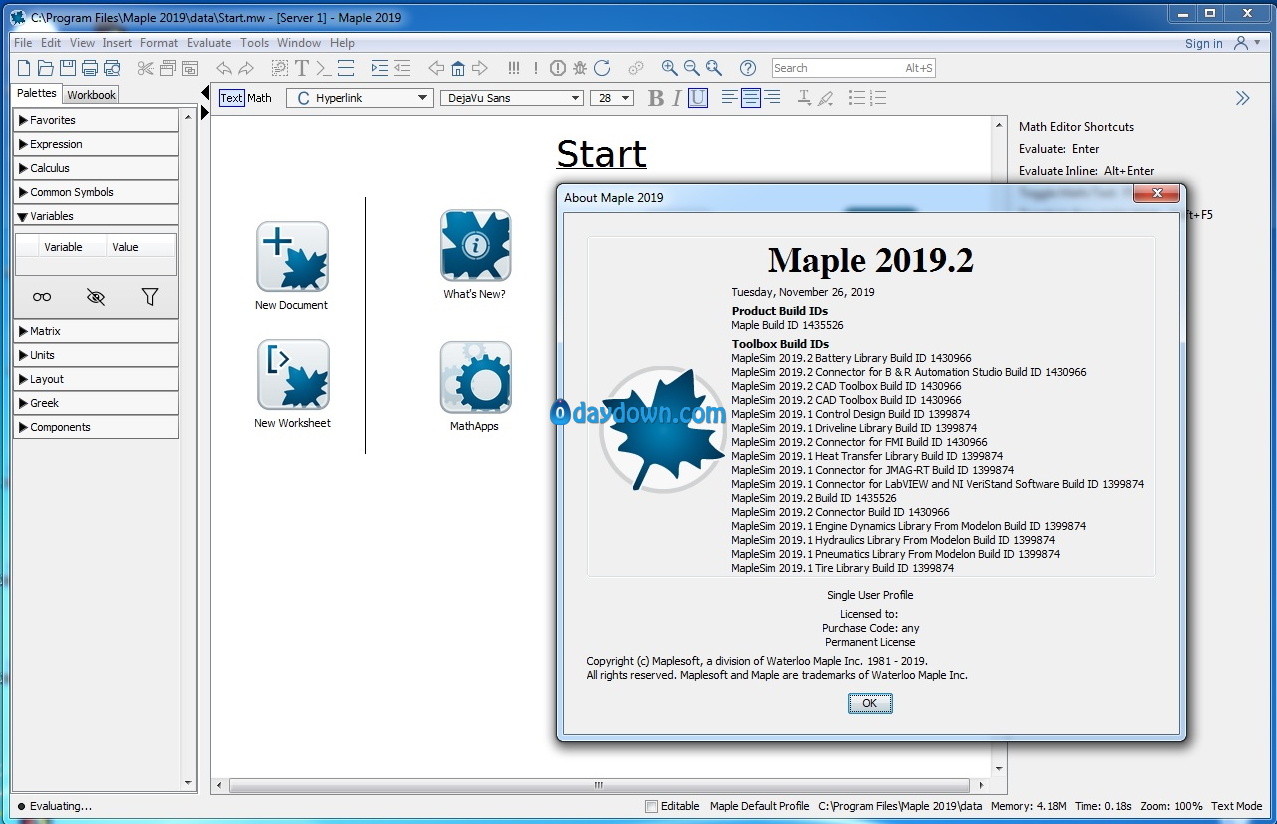Expand the Common Symbols palette
Viewport: 1277px width, 824px height.
click(x=96, y=192)
